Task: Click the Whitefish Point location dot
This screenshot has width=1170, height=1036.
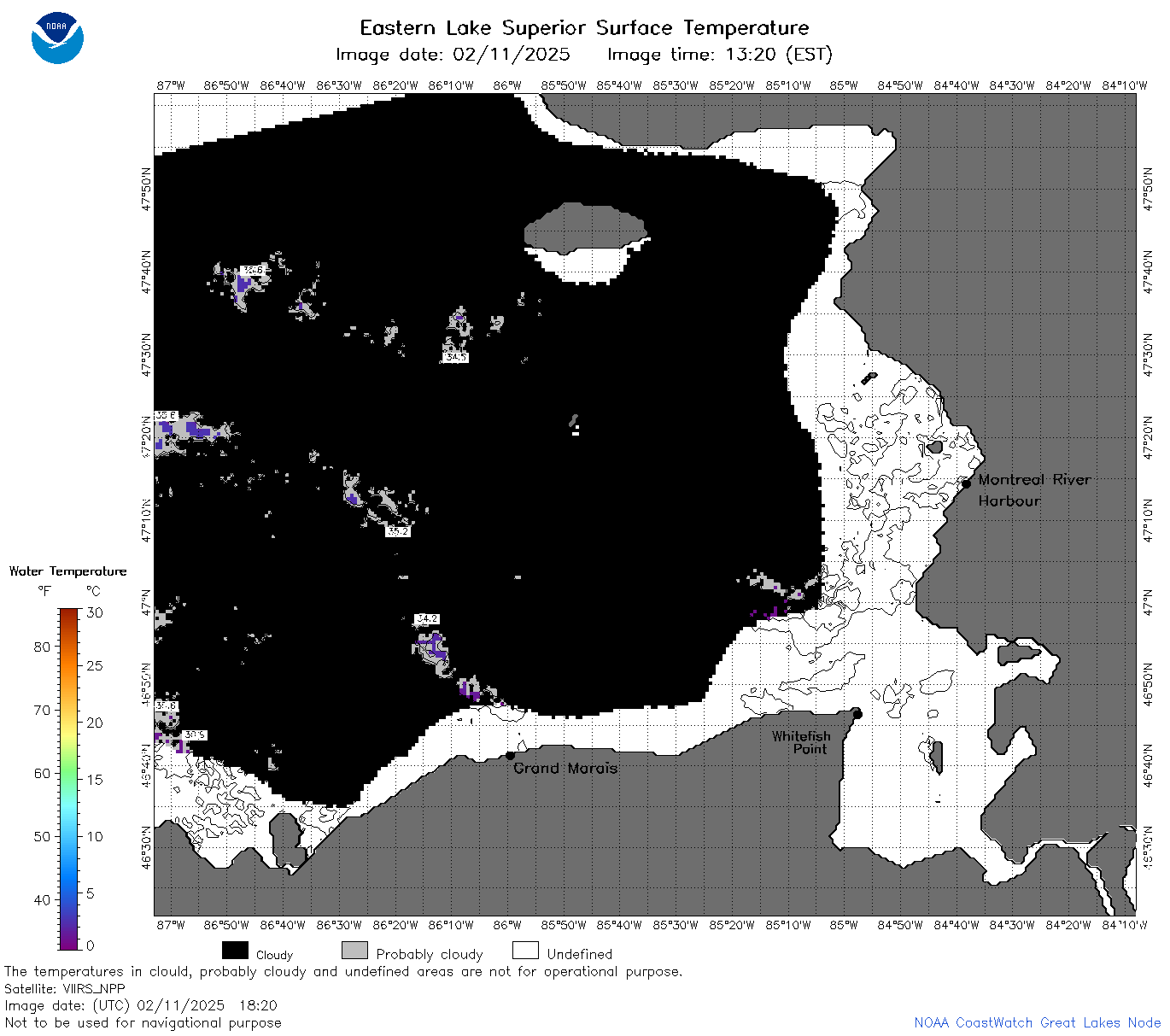Action: point(857,714)
